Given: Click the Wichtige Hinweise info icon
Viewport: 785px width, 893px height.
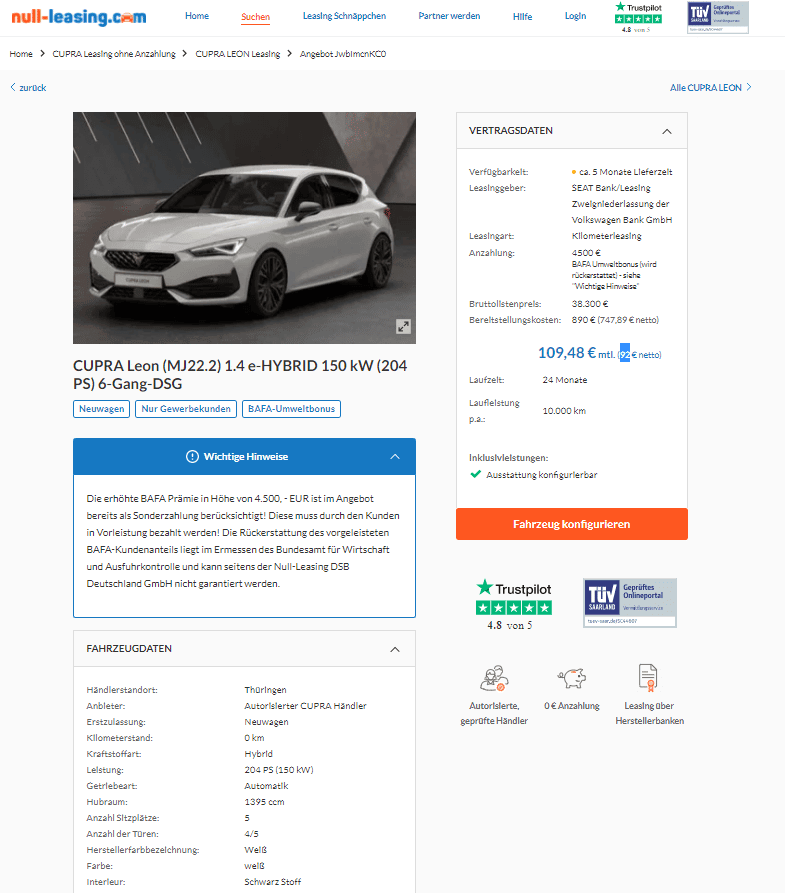Looking at the screenshot, I should click(193, 457).
